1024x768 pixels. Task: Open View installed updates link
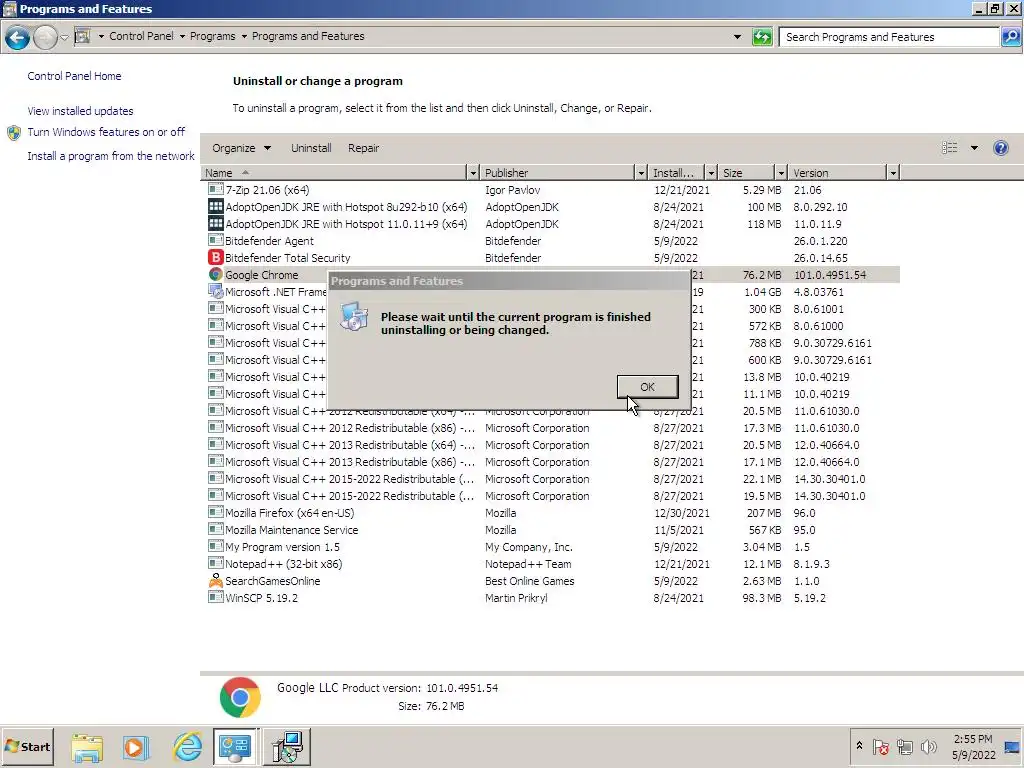tap(80, 111)
